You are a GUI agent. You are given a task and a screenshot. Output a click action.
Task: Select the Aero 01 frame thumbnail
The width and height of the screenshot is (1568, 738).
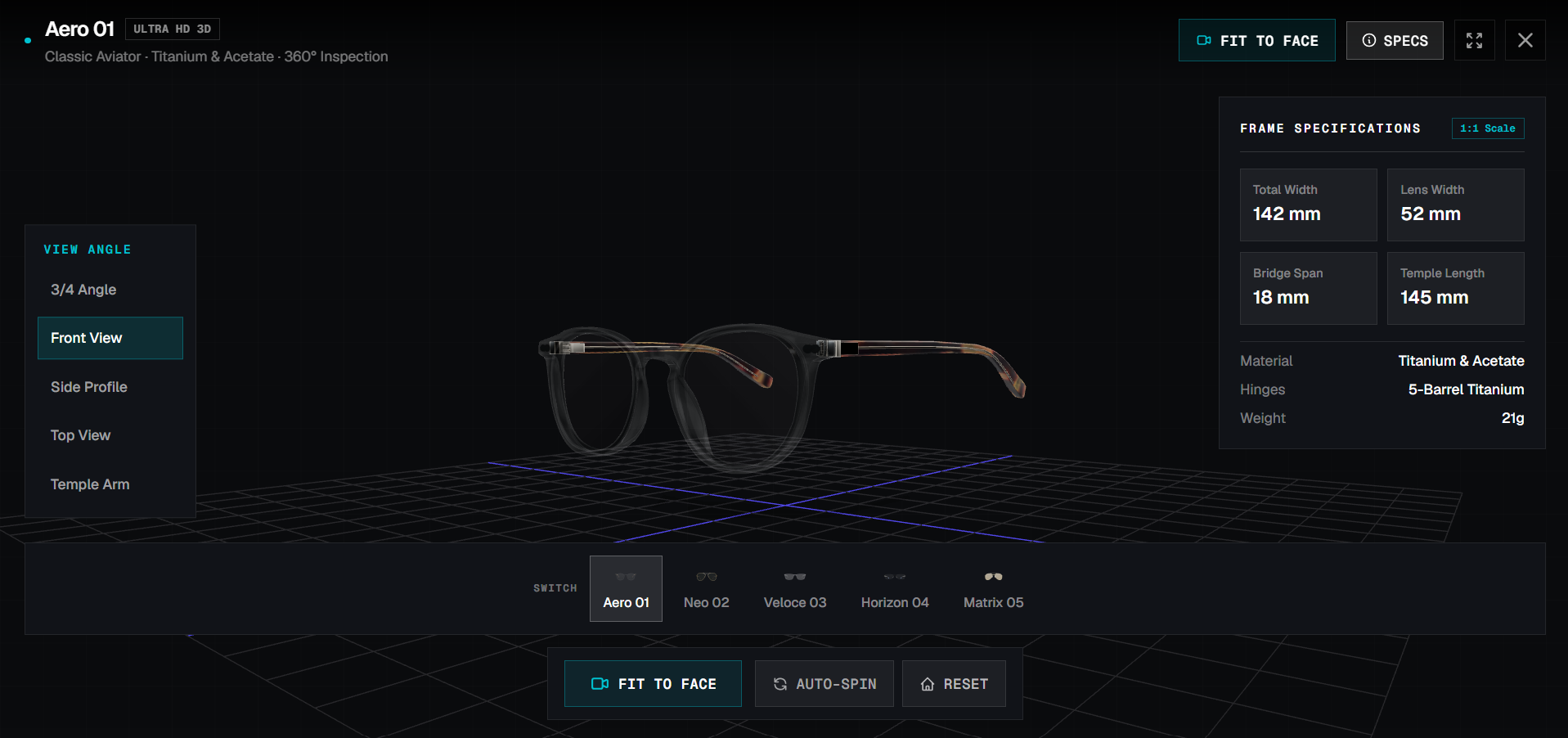coord(626,589)
